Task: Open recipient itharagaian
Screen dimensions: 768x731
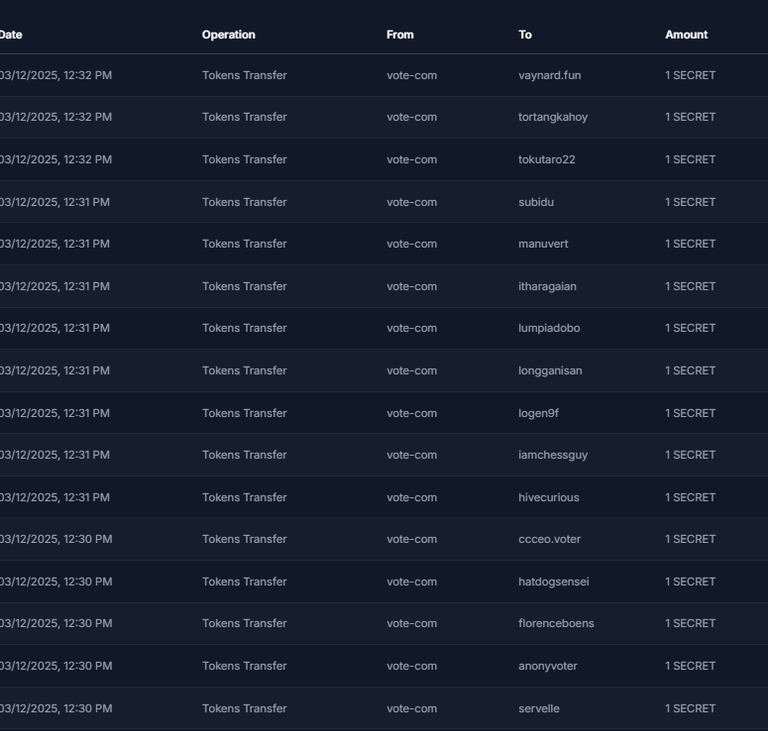Action: (x=547, y=287)
